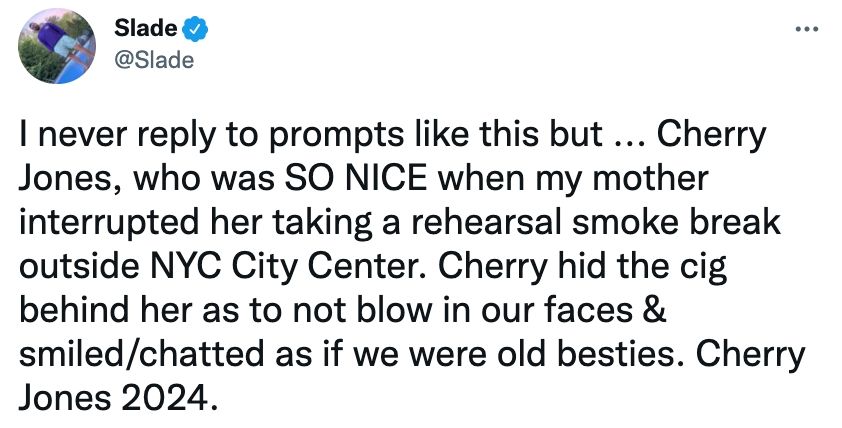The height and width of the screenshot is (428, 842).
Task: Visit the @Slade handle link
Action: pos(154,60)
